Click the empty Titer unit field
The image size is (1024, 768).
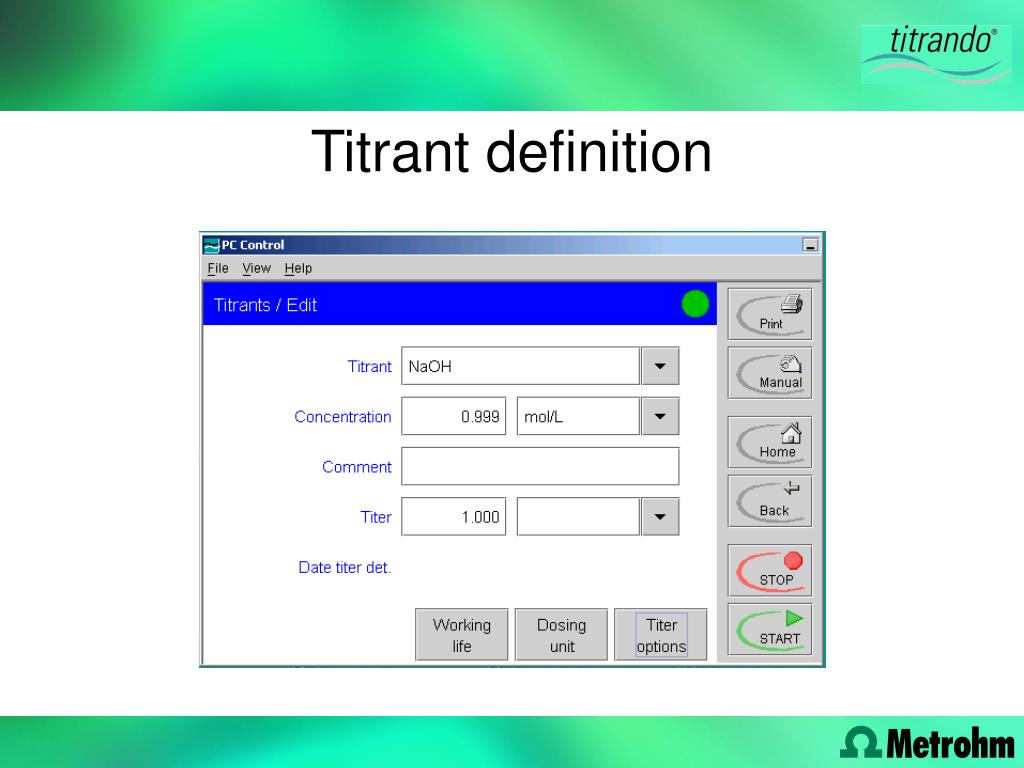pyautogui.click(x=578, y=517)
